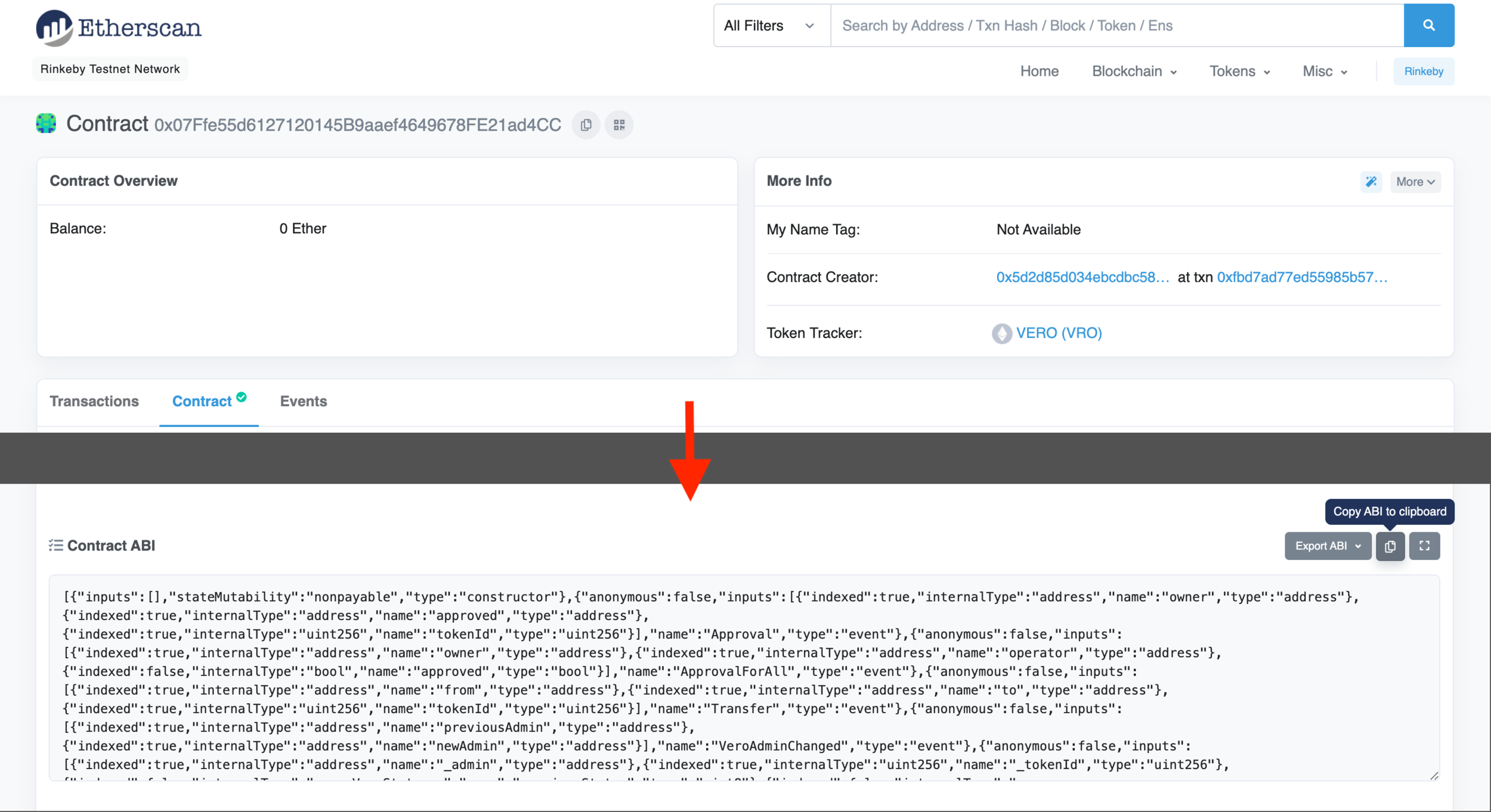The height and width of the screenshot is (812, 1491).
Task: Open contract creator address 0x5d2d85d034ebcdbc58 link
Action: (x=1082, y=277)
